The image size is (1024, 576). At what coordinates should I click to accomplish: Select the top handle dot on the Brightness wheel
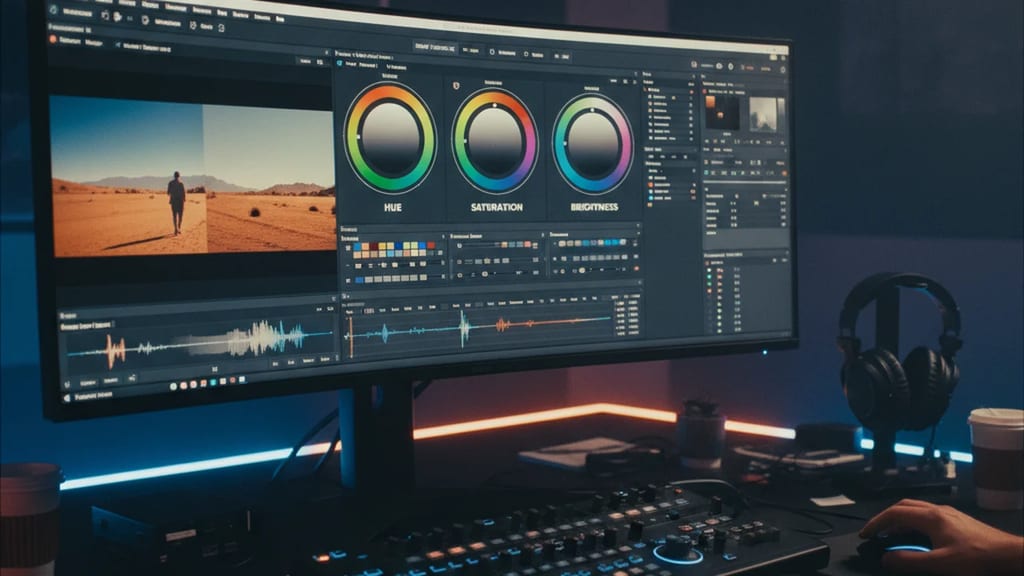pyautogui.click(x=592, y=110)
